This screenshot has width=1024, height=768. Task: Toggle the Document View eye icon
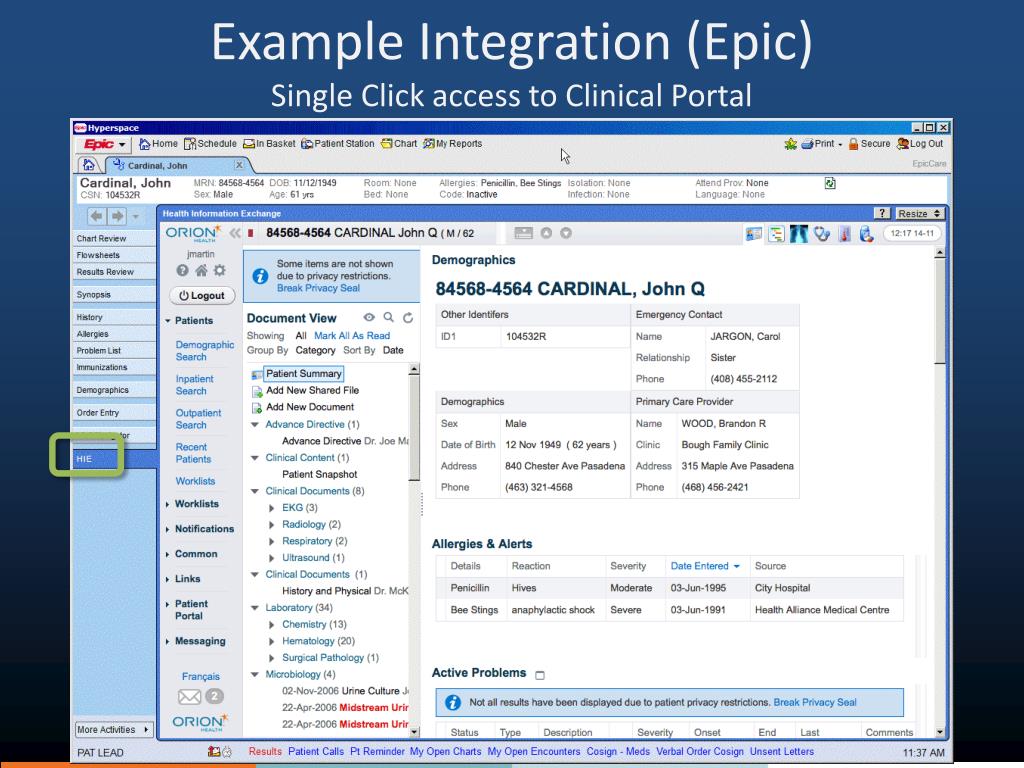coord(369,317)
